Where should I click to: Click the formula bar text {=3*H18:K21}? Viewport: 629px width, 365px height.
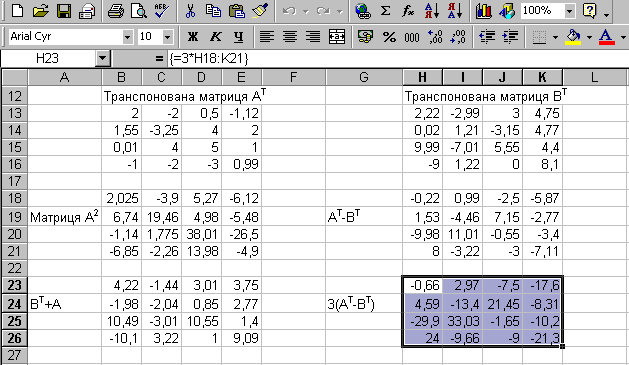[209, 59]
